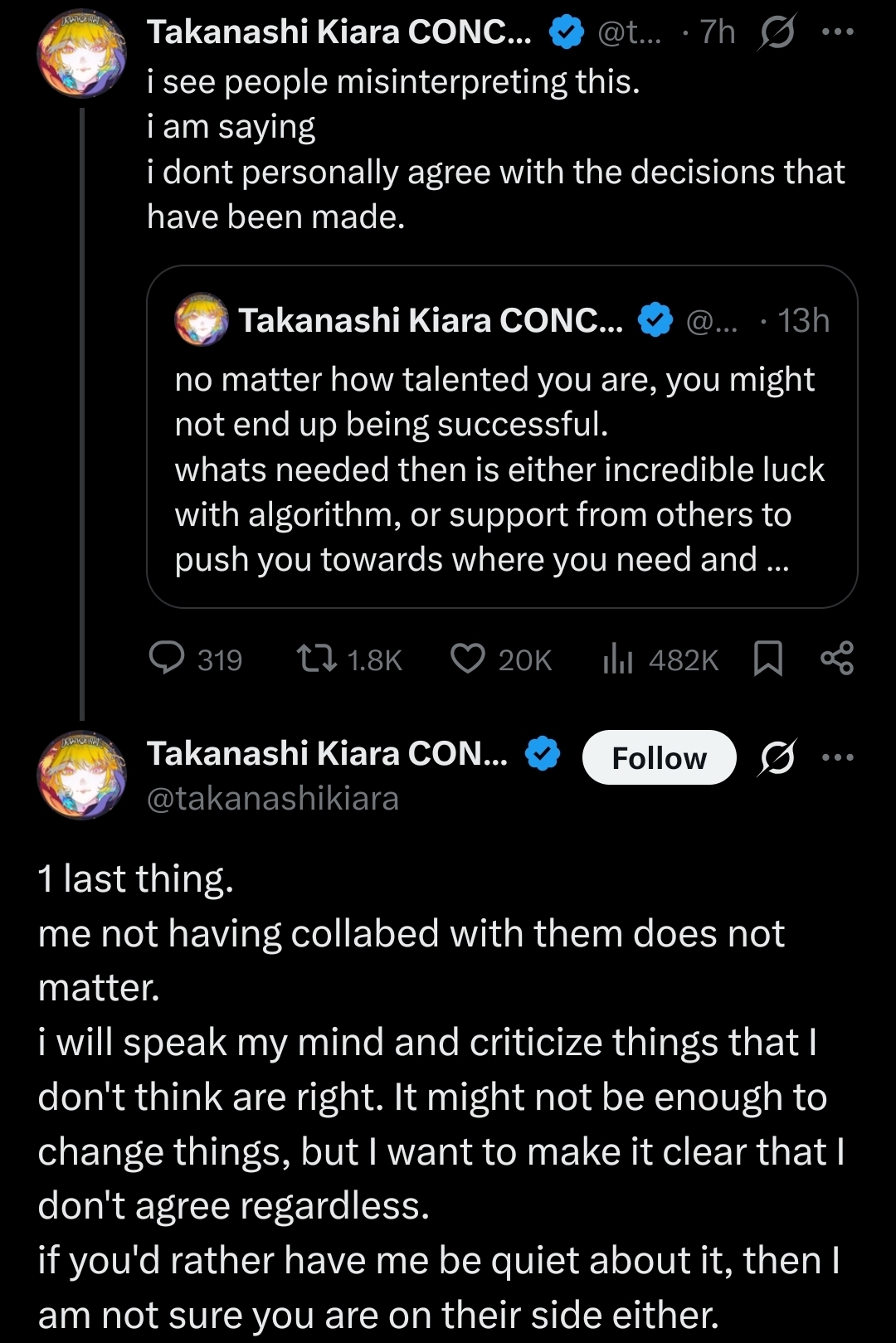Bookmark the first tweet
This screenshot has width=896, height=1343.
(768, 659)
